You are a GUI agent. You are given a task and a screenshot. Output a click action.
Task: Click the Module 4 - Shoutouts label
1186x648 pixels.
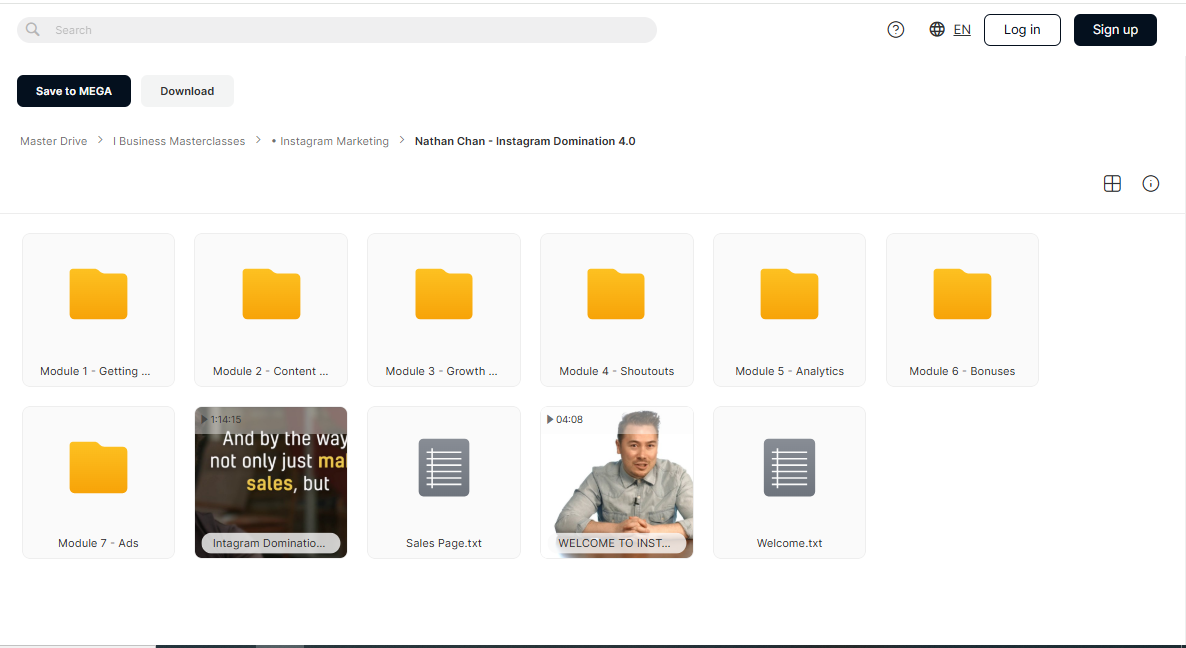tap(616, 371)
